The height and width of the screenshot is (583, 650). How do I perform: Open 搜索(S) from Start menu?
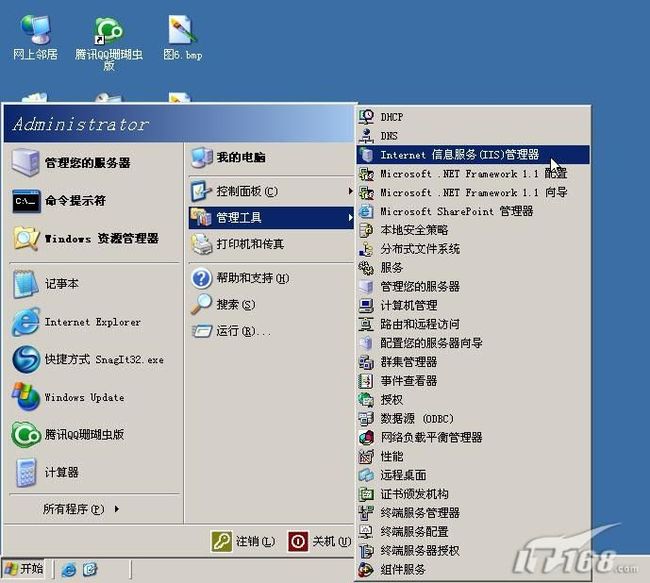[x=271, y=305]
